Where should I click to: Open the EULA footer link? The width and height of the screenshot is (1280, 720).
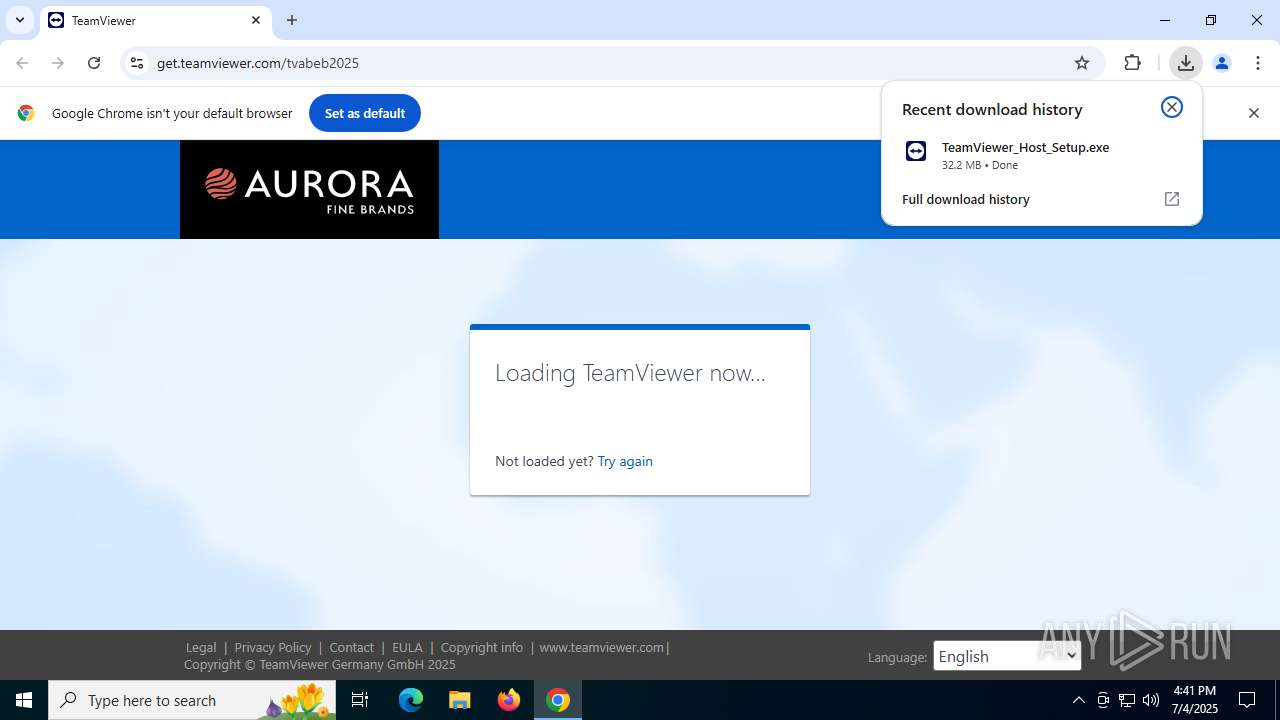point(407,647)
